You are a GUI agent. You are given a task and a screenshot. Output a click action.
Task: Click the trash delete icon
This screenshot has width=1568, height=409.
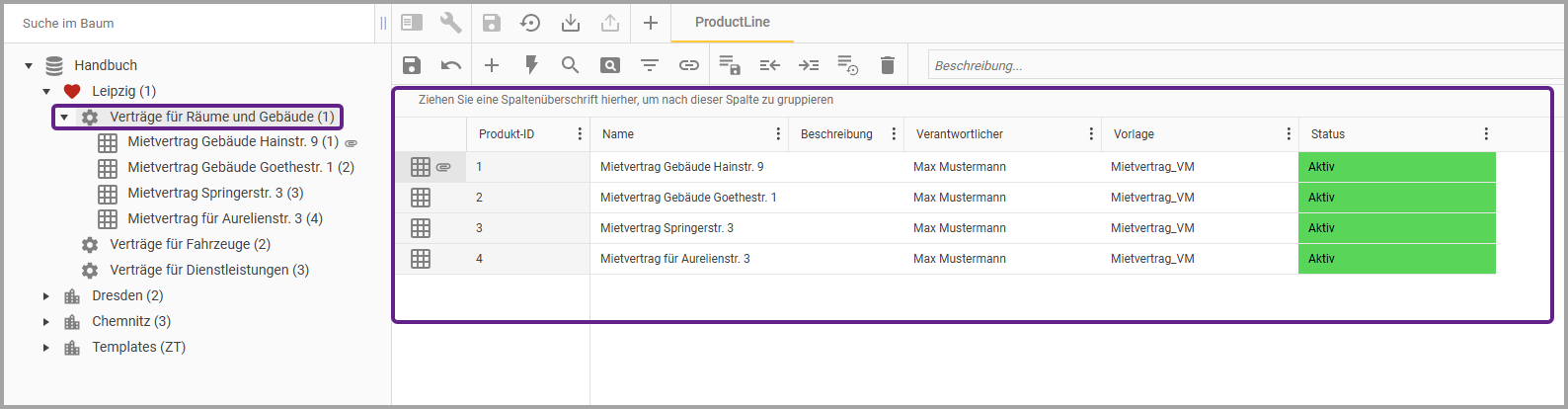click(887, 65)
